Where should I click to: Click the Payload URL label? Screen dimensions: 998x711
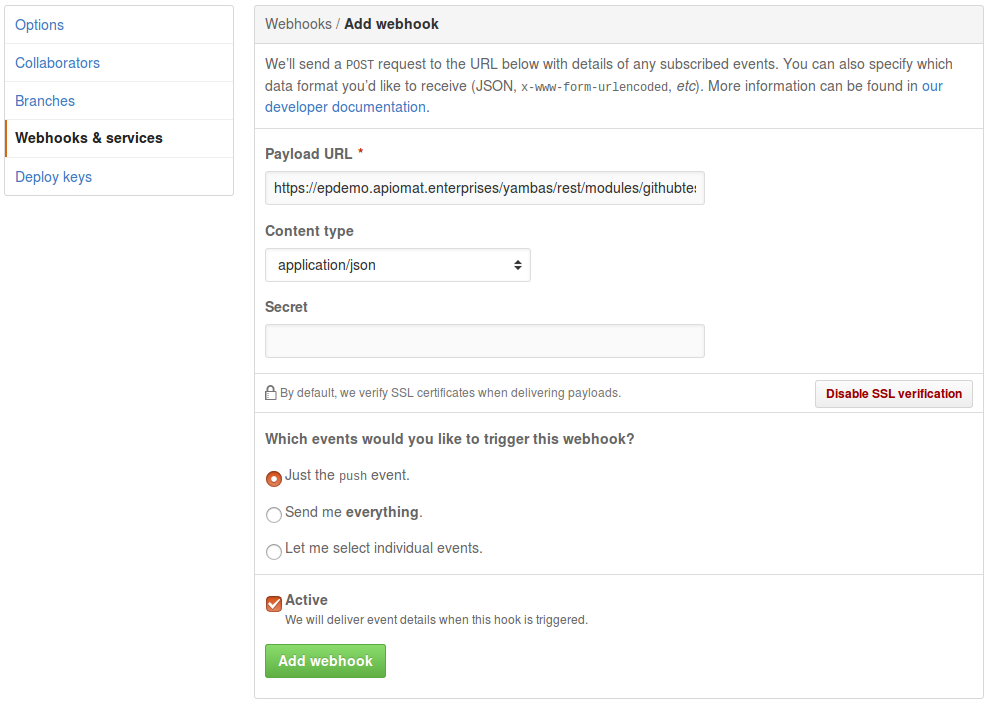pos(308,154)
